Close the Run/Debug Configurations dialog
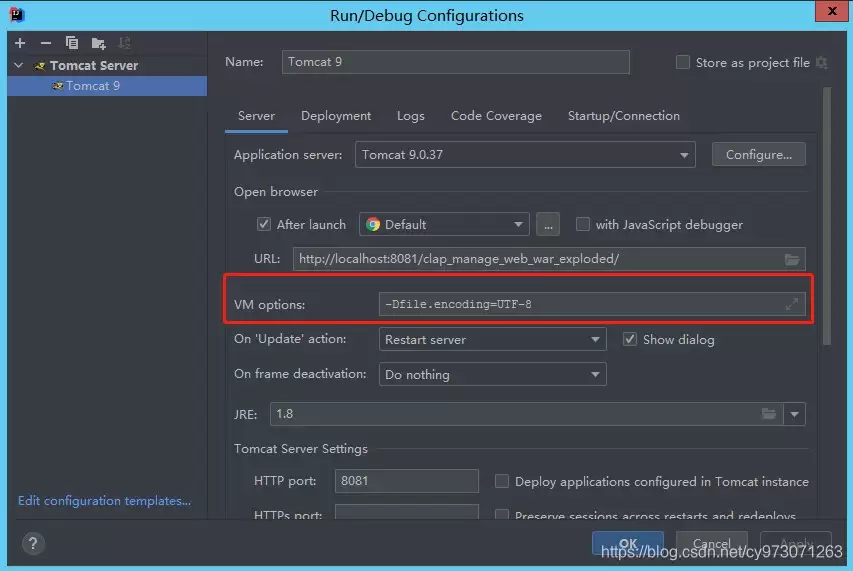The image size is (853, 571). click(832, 11)
